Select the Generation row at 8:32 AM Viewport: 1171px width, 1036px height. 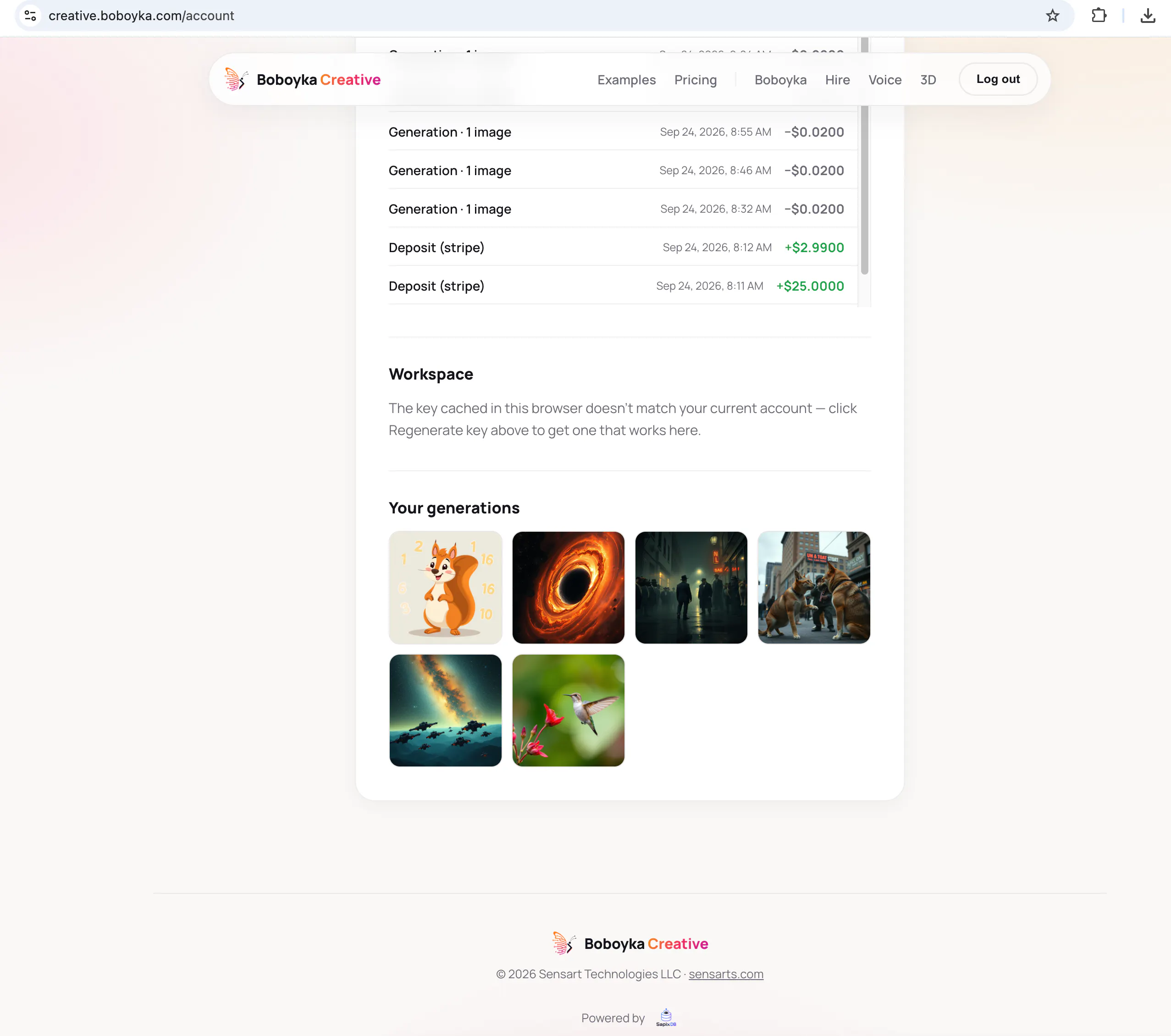pos(623,209)
